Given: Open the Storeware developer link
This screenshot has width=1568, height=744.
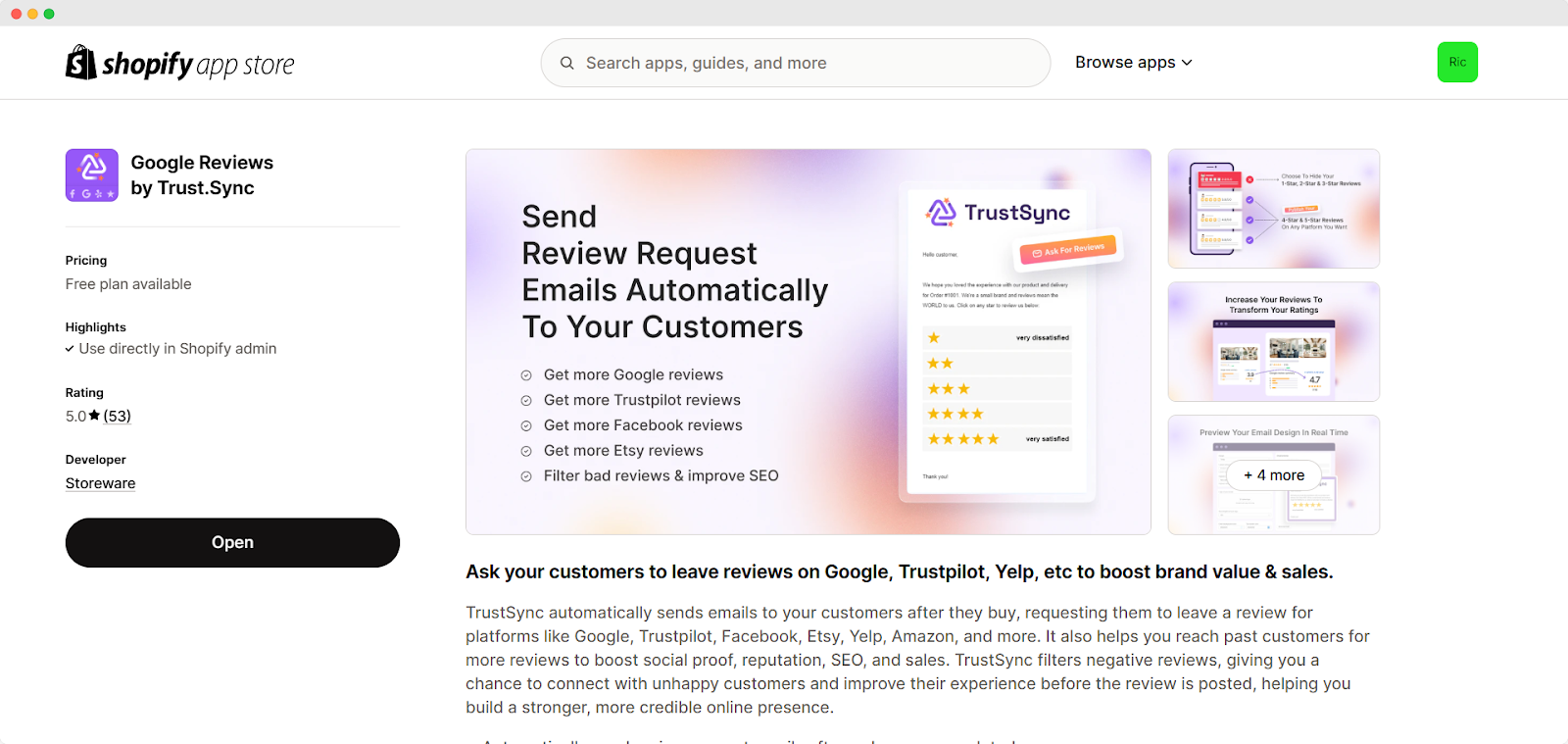Looking at the screenshot, I should pyautogui.click(x=100, y=483).
